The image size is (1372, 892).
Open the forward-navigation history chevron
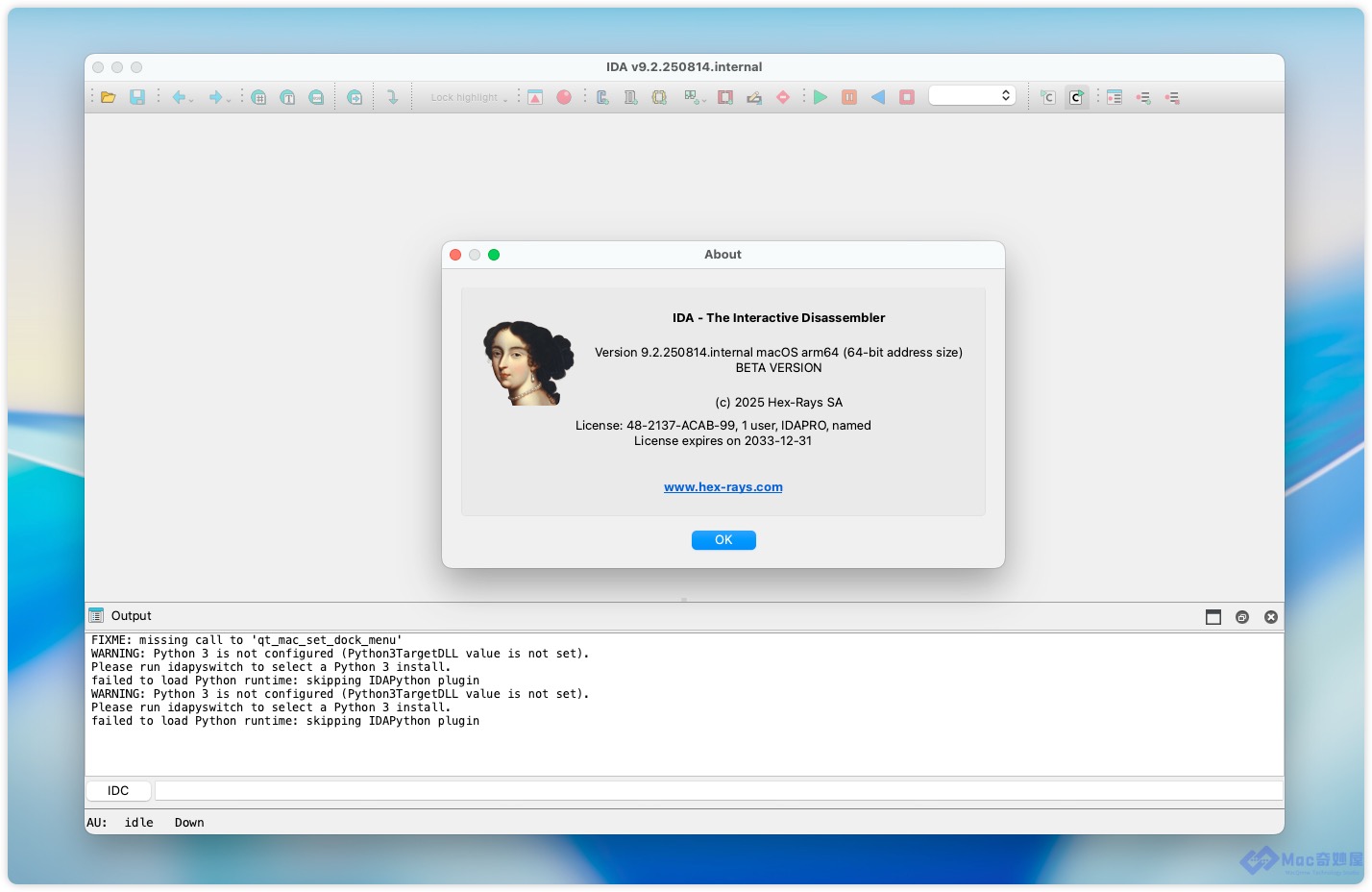pos(229,100)
